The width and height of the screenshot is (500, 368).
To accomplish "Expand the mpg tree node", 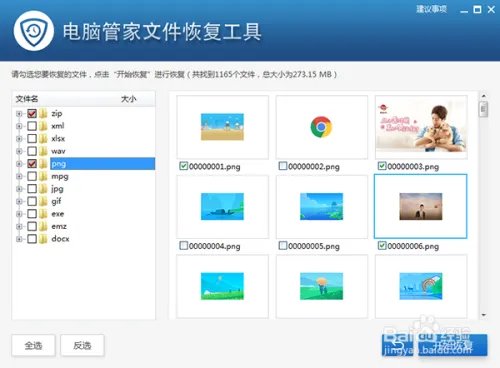I will [19, 176].
